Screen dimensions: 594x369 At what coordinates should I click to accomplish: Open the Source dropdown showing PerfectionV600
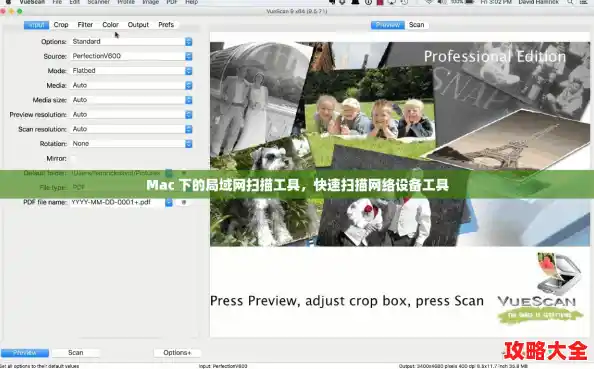(x=131, y=56)
